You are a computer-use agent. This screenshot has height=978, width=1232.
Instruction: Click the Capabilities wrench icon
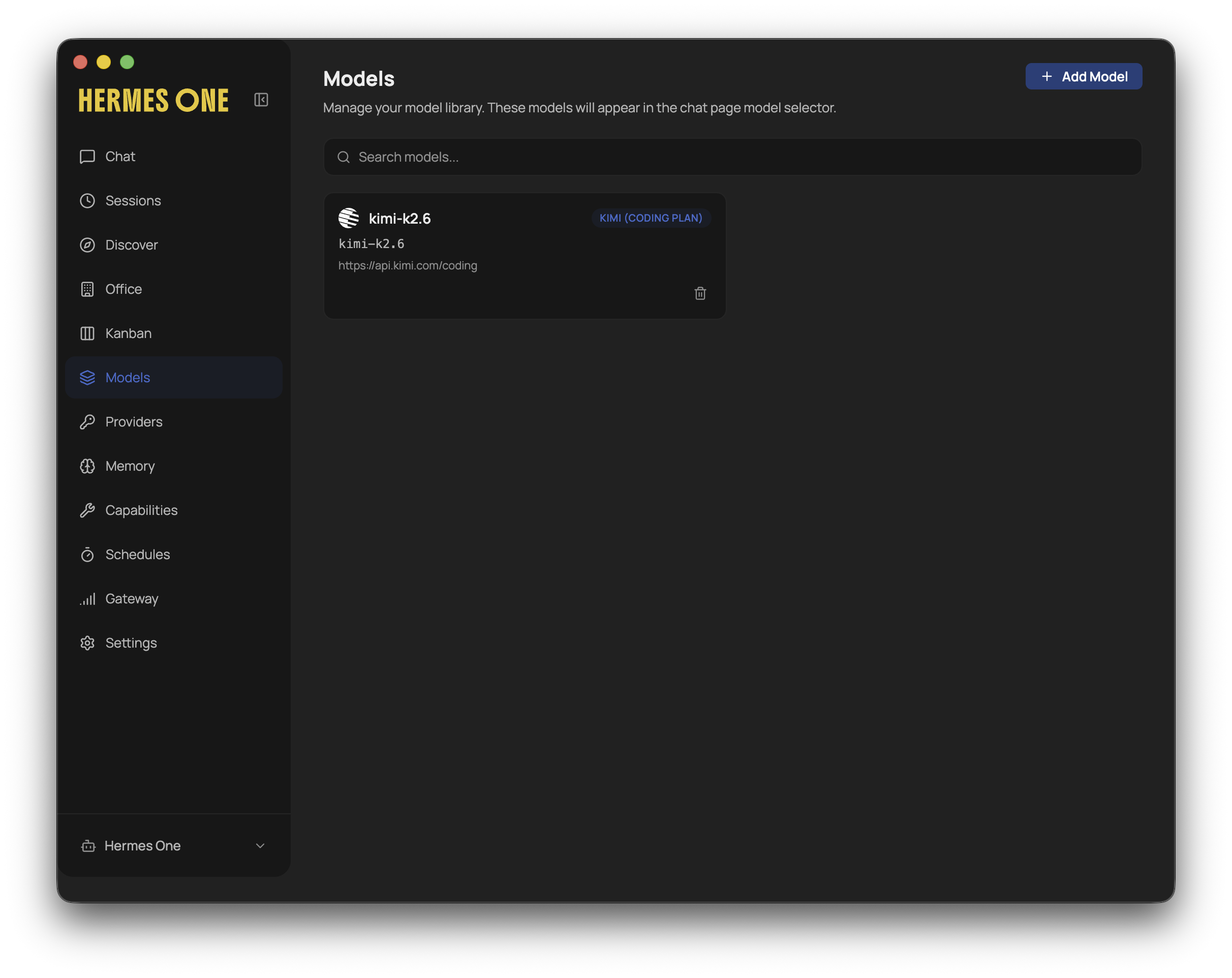coord(87,510)
